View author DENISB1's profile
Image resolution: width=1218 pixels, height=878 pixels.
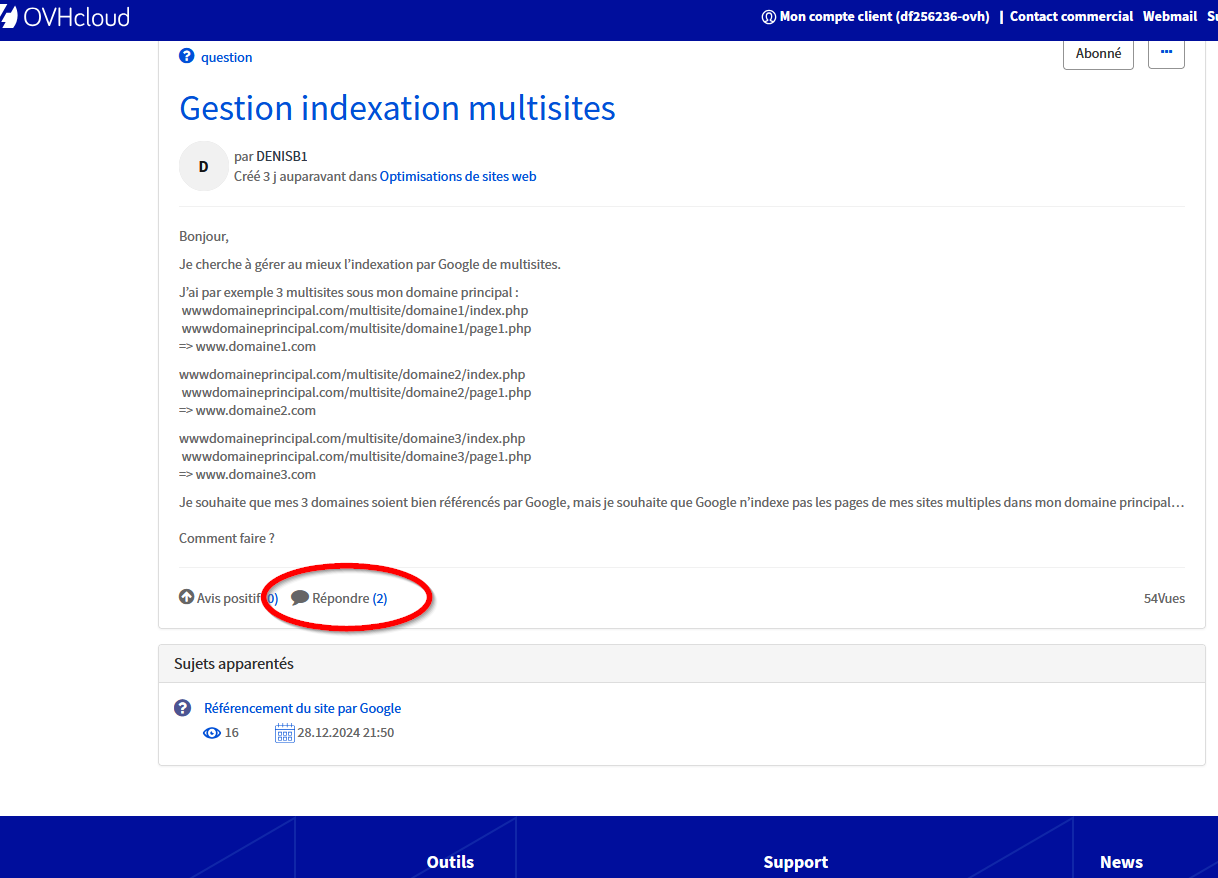(282, 157)
